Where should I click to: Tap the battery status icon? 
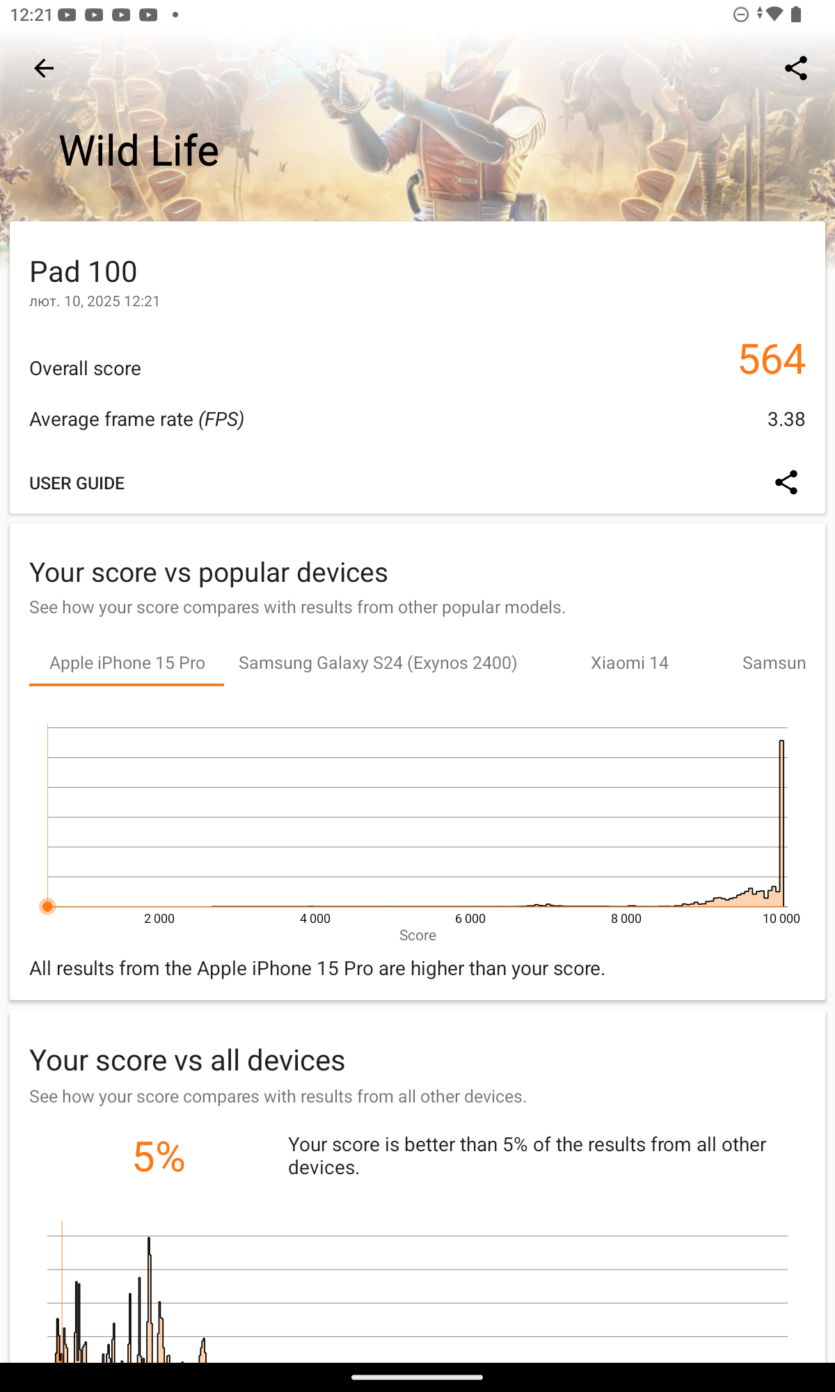[796, 14]
